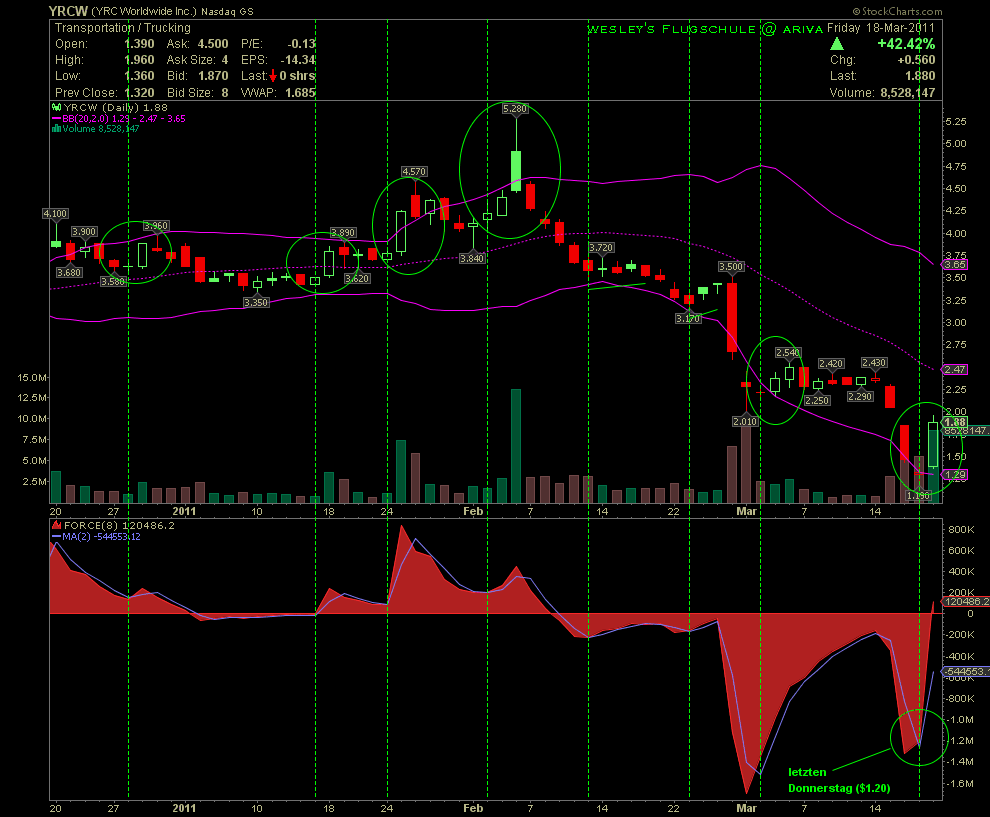
Task: Click the YRCW ticker title
Action: click(68, 11)
